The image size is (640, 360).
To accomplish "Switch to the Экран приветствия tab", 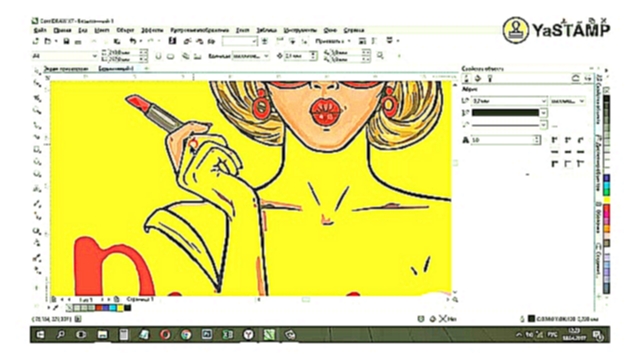I will [66, 69].
